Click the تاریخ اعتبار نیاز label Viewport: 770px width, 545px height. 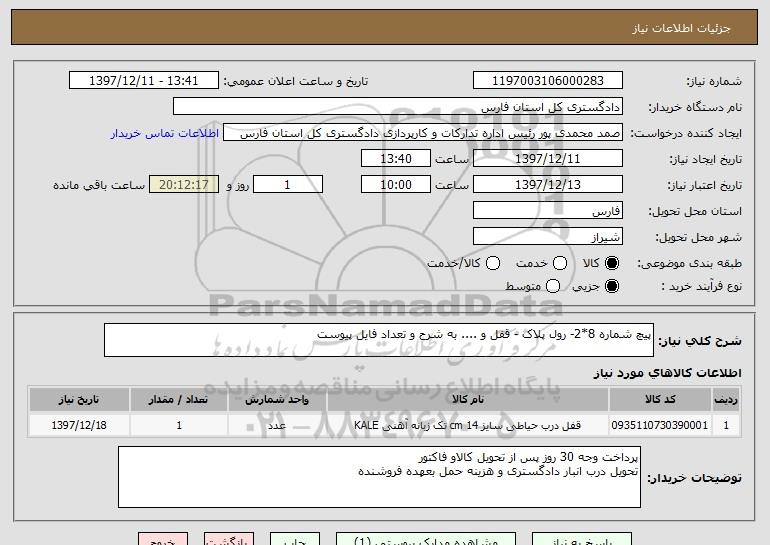point(704,185)
